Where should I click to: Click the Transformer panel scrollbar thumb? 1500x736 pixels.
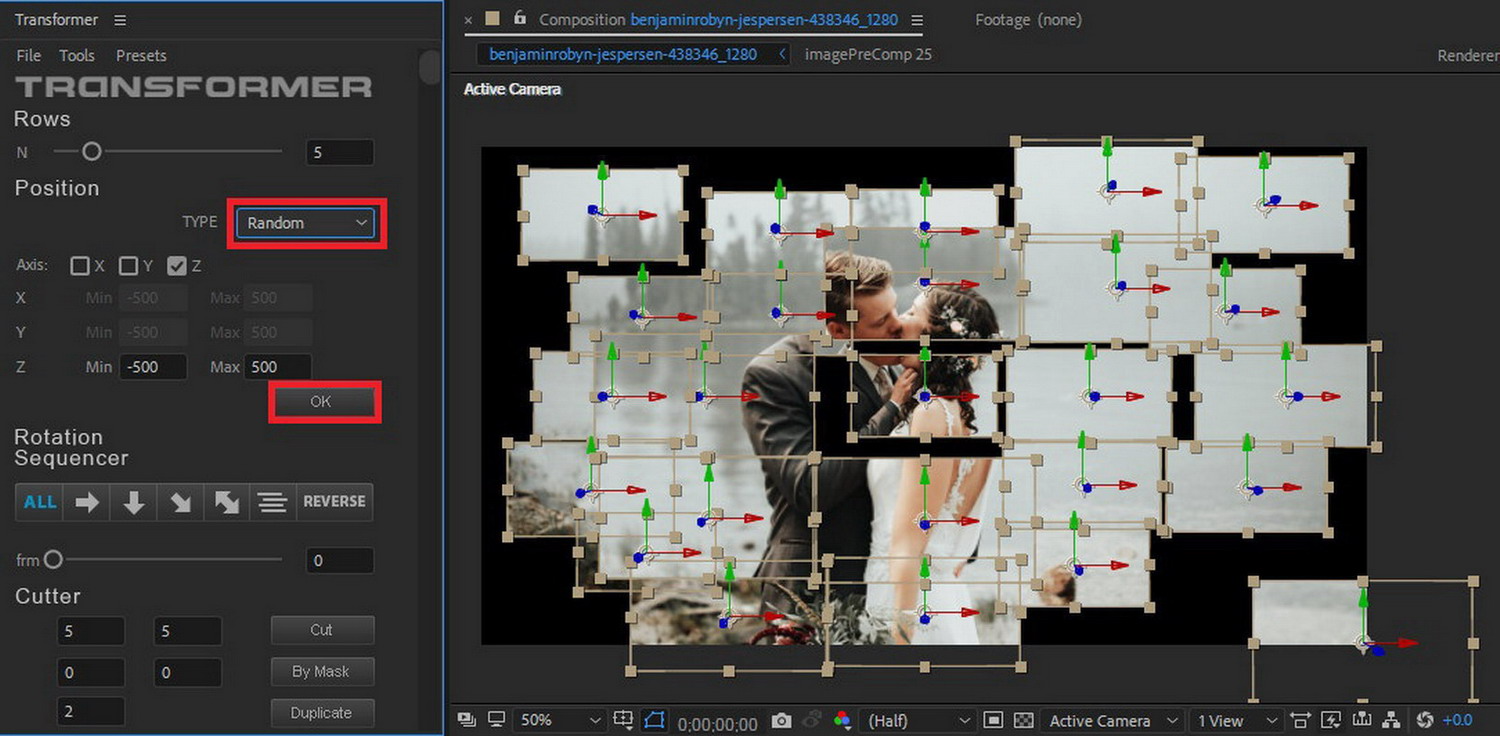(430, 67)
